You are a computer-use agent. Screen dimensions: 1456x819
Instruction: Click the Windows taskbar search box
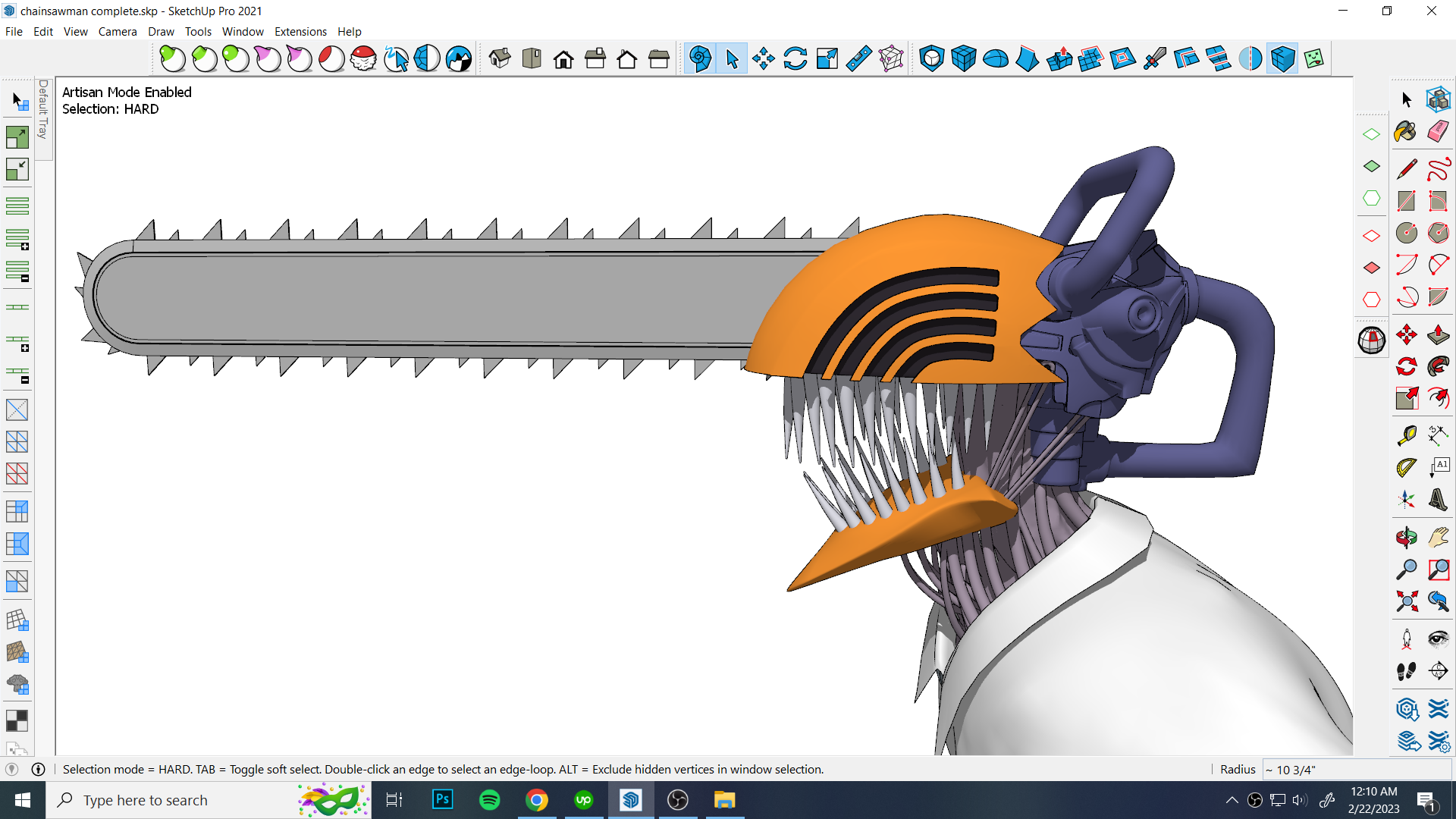point(209,800)
